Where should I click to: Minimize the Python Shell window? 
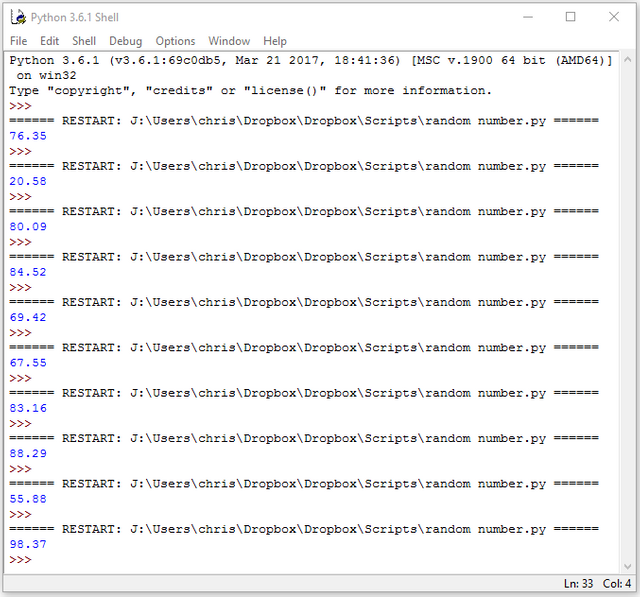click(528, 17)
